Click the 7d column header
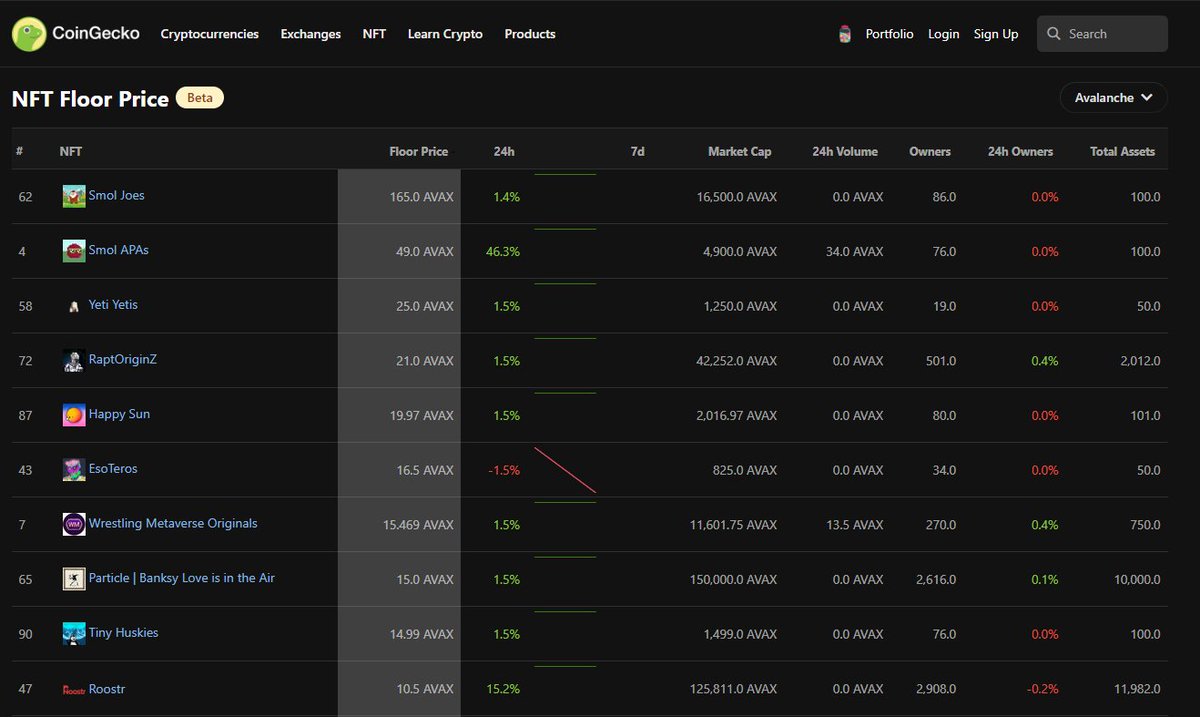 click(x=637, y=152)
